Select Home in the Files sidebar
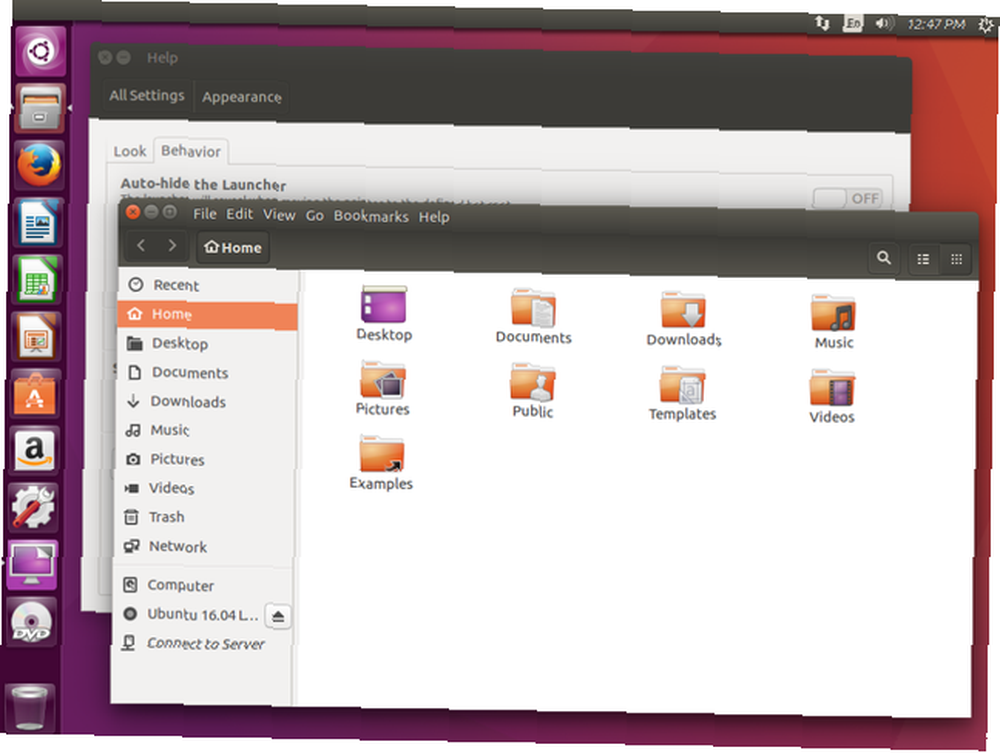 207,314
